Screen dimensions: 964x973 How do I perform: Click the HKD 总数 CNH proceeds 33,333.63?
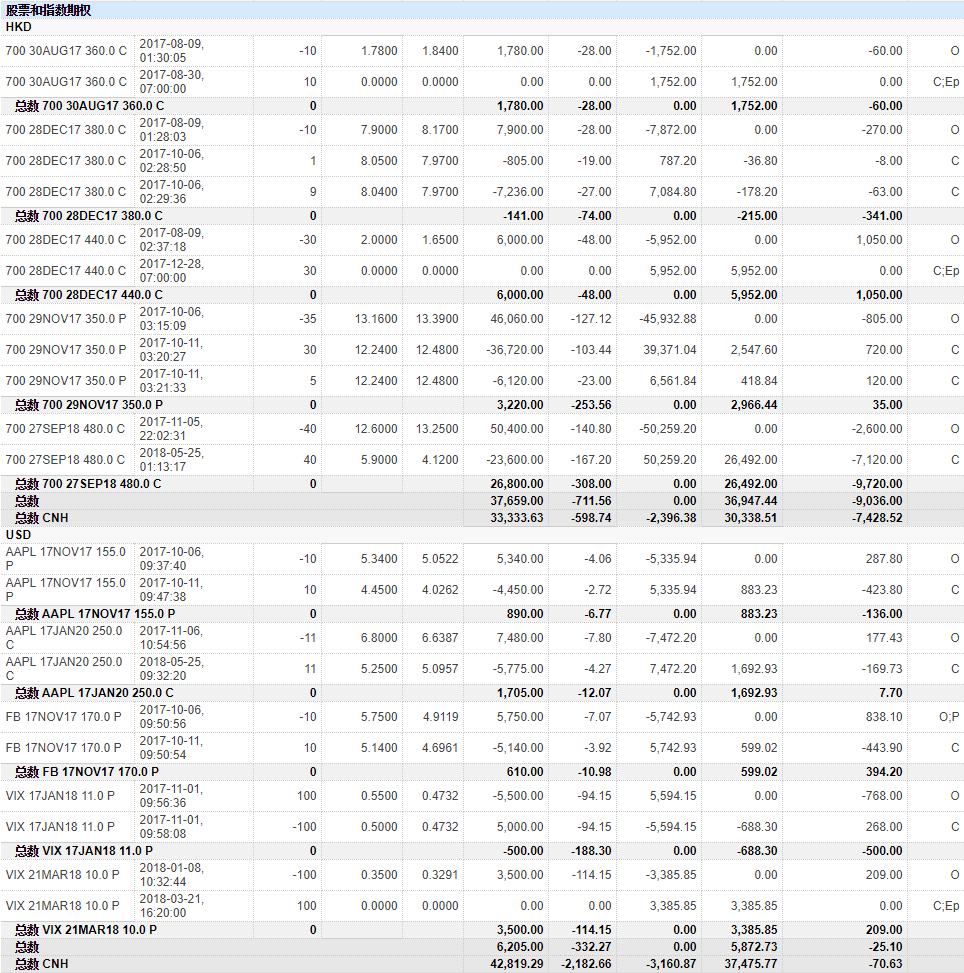point(516,518)
